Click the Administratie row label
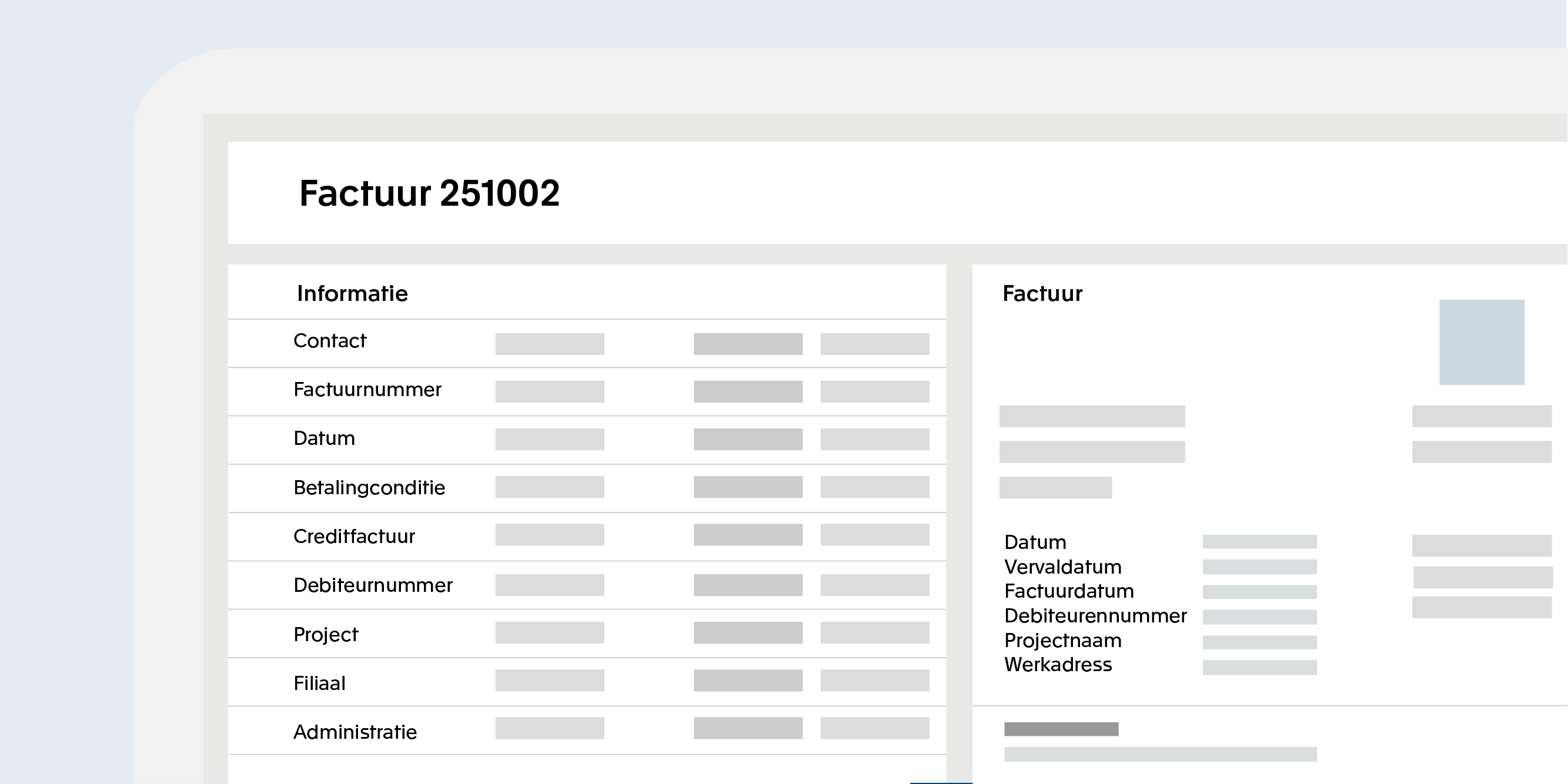Image resolution: width=1568 pixels, height=784 pixels. click(x=355, y=732)
